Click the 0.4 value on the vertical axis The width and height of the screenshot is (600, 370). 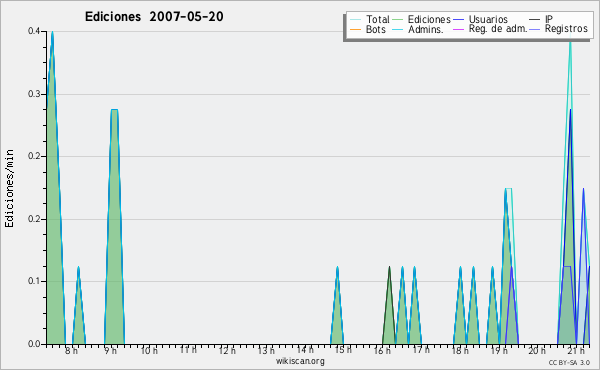point(34,31)
